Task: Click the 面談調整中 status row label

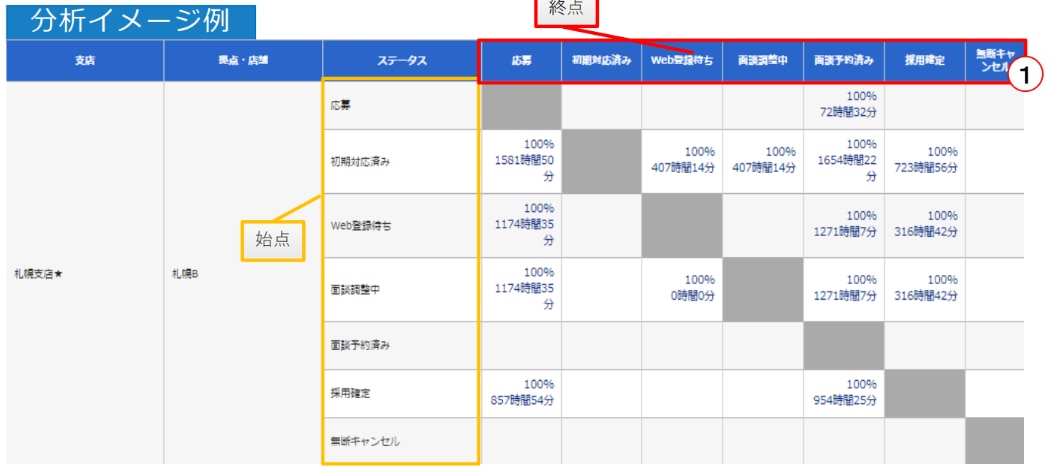Action: point(355,289)
